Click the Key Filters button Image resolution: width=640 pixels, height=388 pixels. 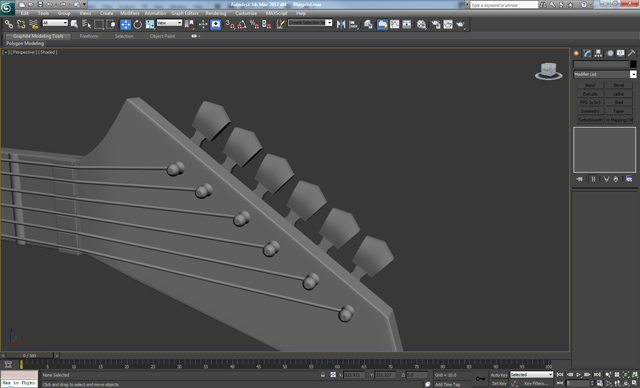(x=535, y=384)
